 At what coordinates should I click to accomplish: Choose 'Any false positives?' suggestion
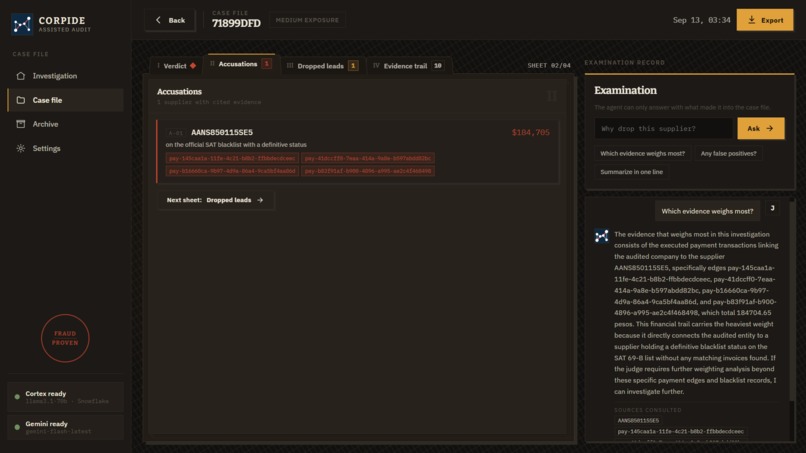point(728,153)
